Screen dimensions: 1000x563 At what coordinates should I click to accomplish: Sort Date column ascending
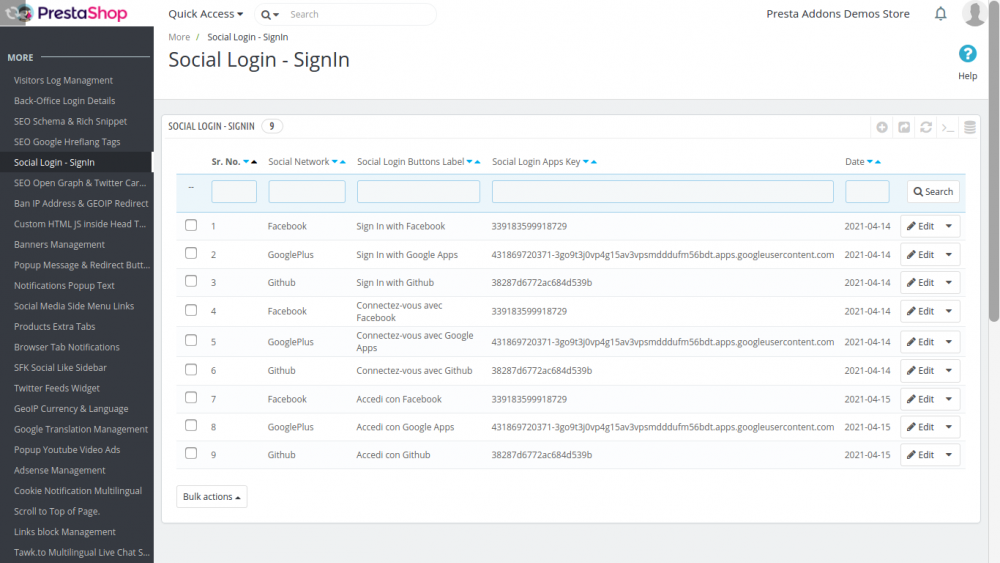(878, 162)
